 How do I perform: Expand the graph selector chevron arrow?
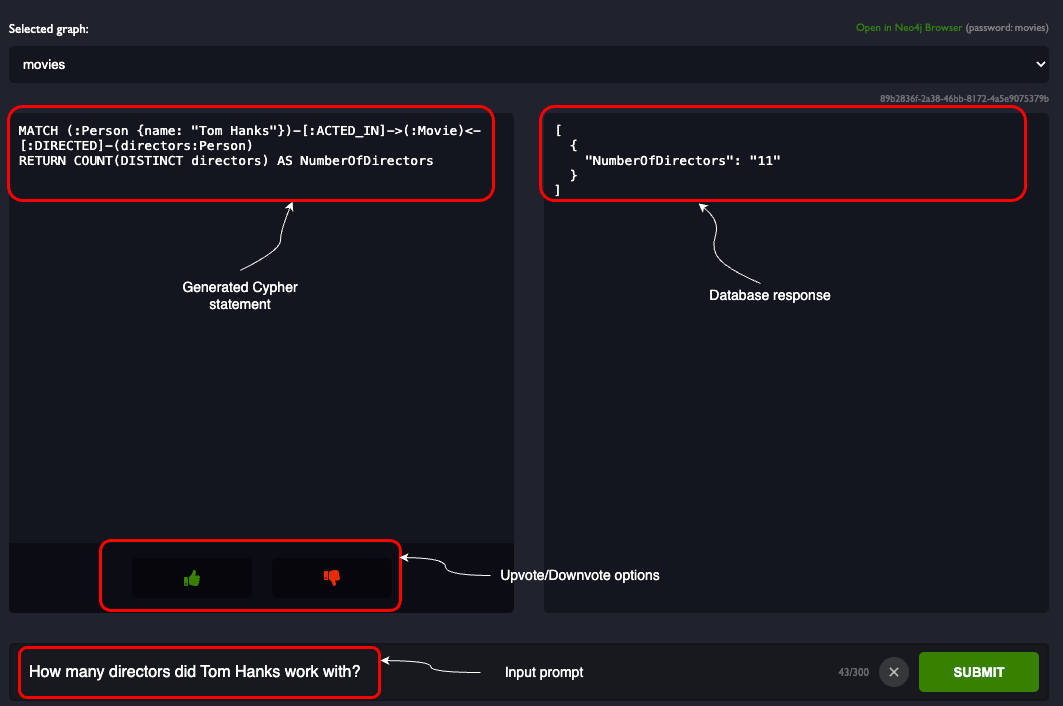coord(1040,64)
